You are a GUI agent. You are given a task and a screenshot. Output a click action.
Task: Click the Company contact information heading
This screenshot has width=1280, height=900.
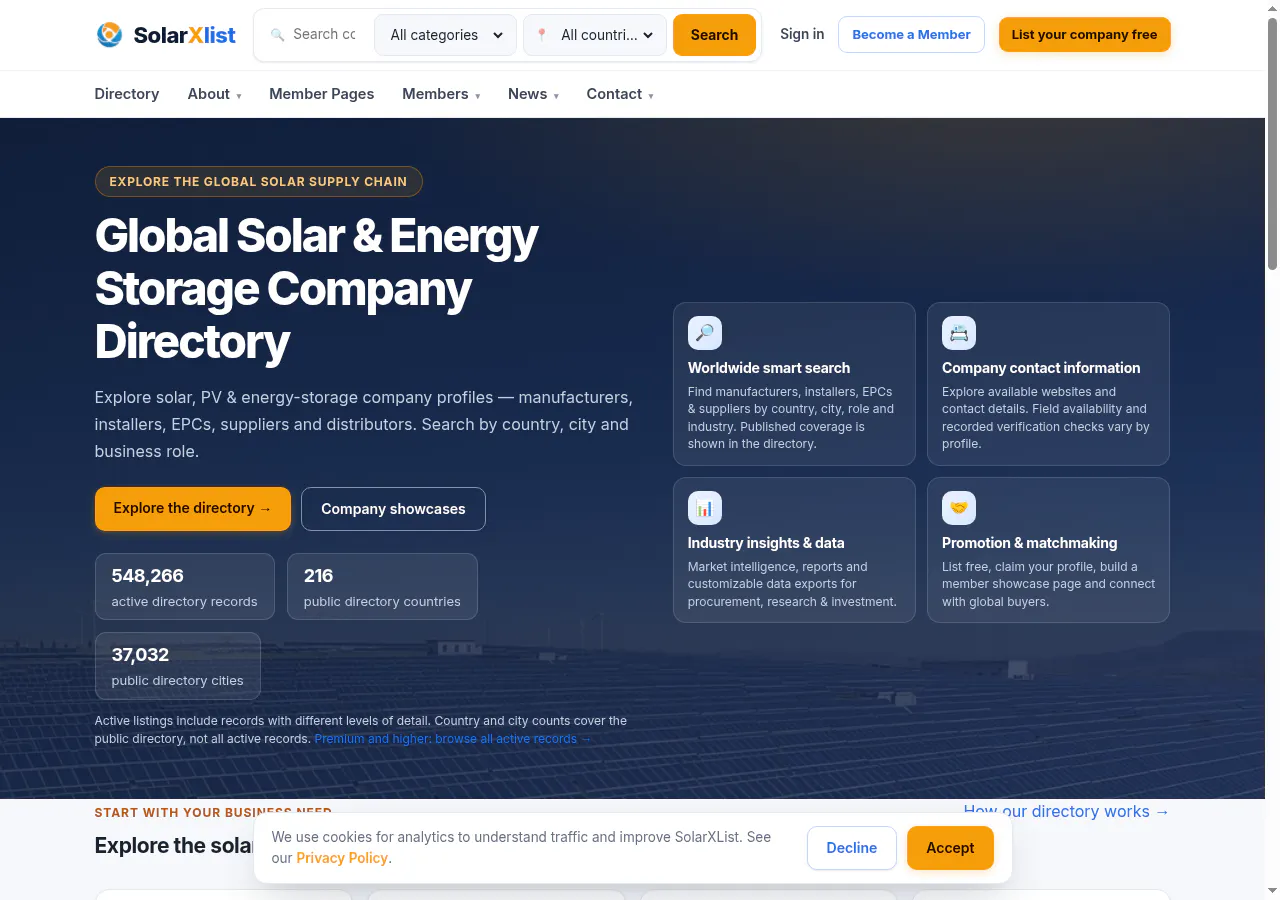pyautogui.click(x=1041, y=368)
